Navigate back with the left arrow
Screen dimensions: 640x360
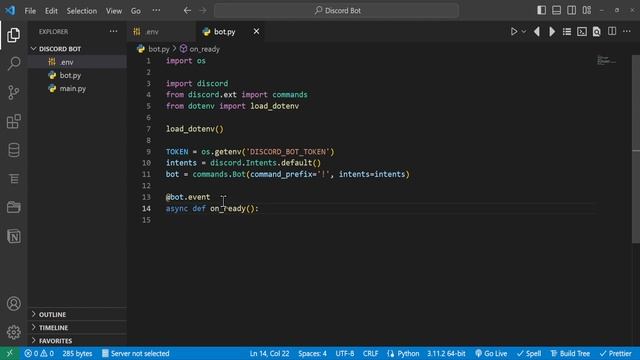[187, 11]
